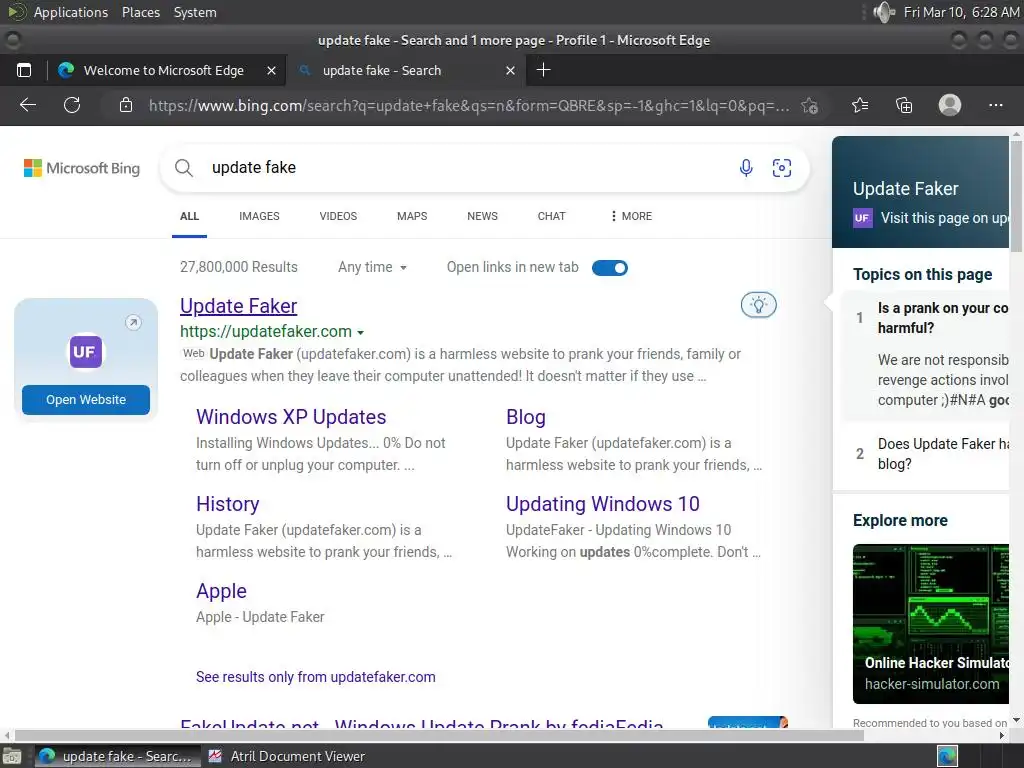The height and width of the screenshot is (768, 1024).
Task: Click the lightbulb insights icon
Action: (x=758, y=305)
